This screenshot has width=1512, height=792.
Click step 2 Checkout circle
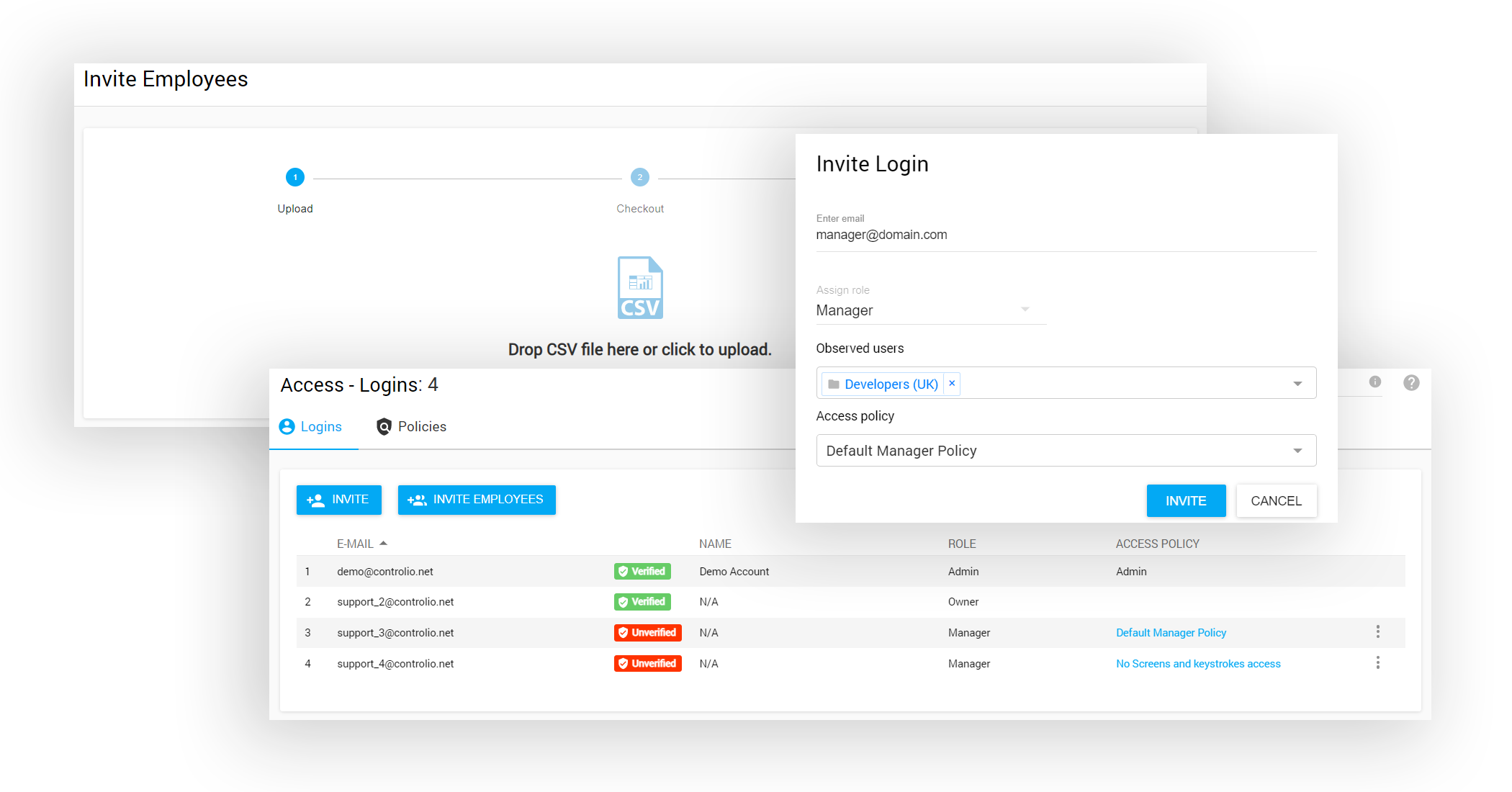639,177
